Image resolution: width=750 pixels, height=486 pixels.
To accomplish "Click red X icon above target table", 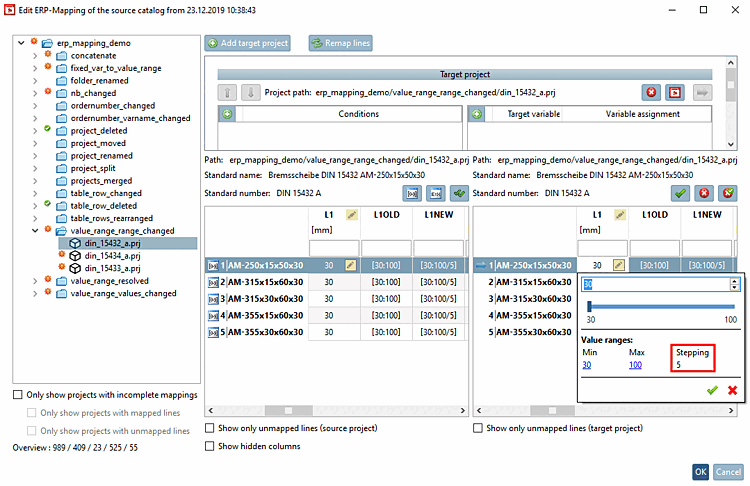I will pyautogui.click(x=704, y=193).
